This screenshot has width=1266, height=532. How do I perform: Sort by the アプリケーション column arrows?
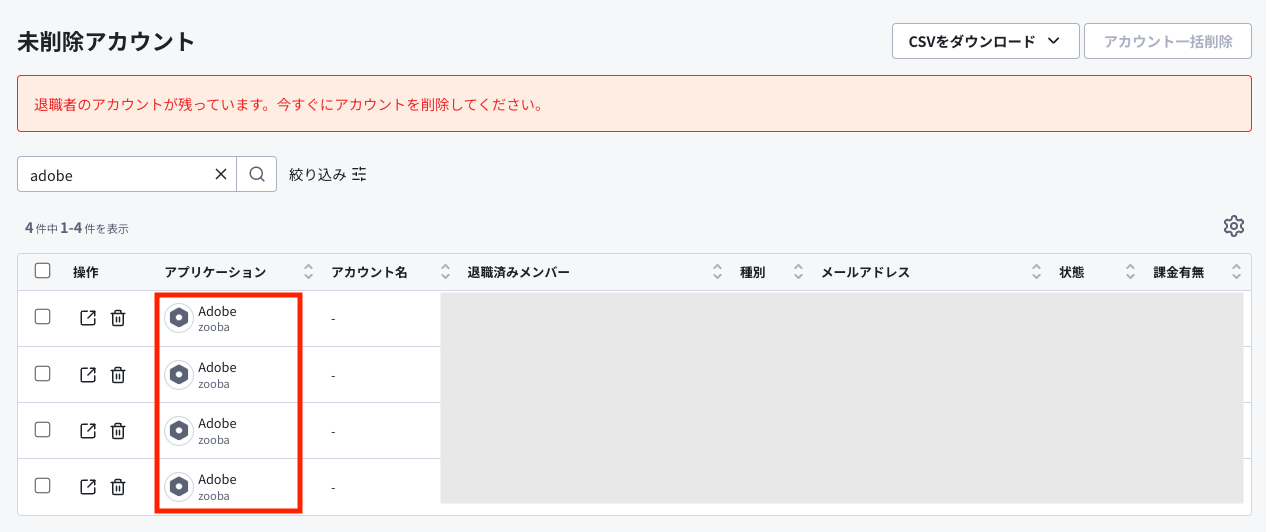pyautogui.click(x=309, y=272)
